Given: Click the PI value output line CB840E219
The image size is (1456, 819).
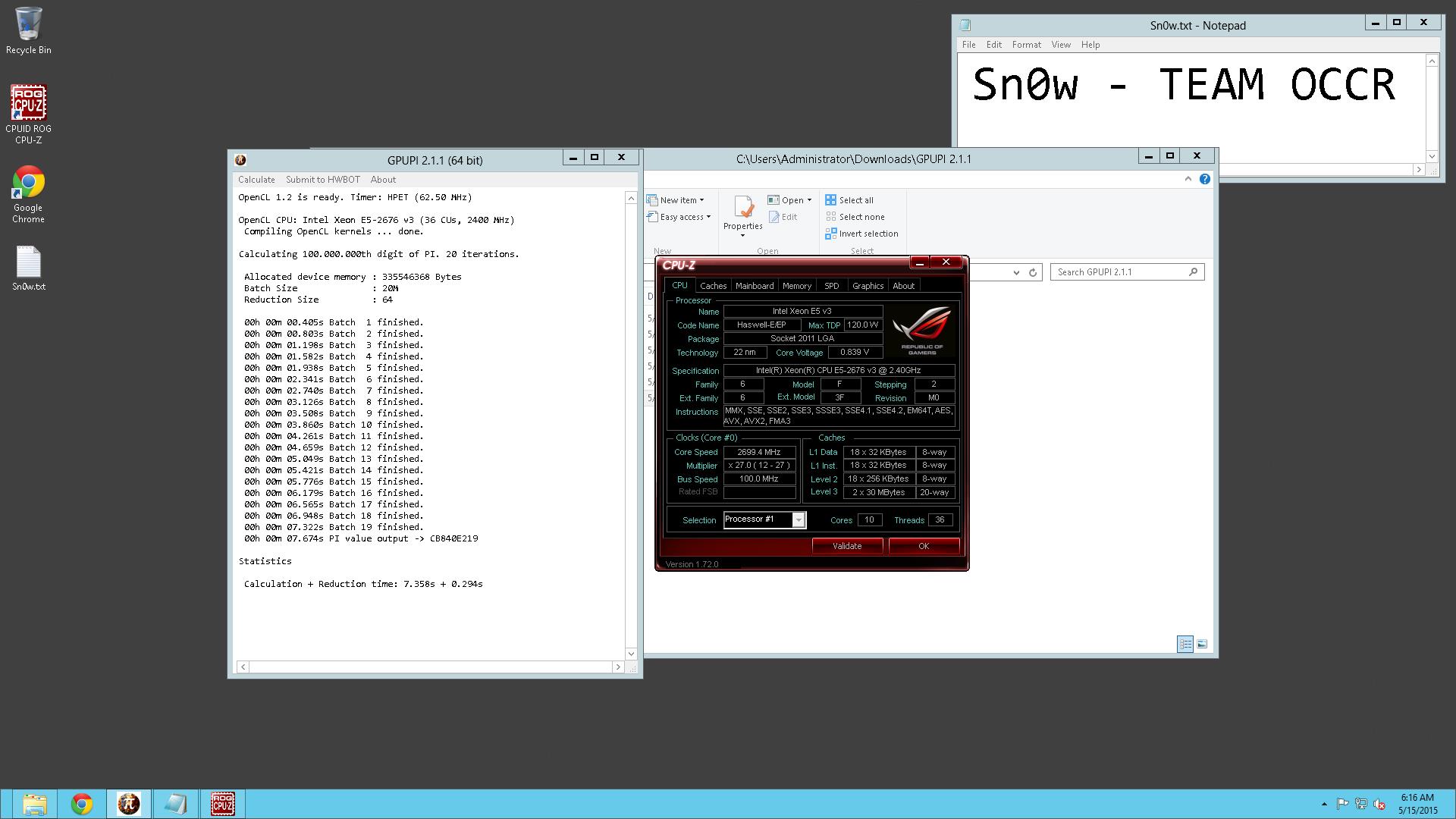Looking at the screenshot, I should coord(361,538).
